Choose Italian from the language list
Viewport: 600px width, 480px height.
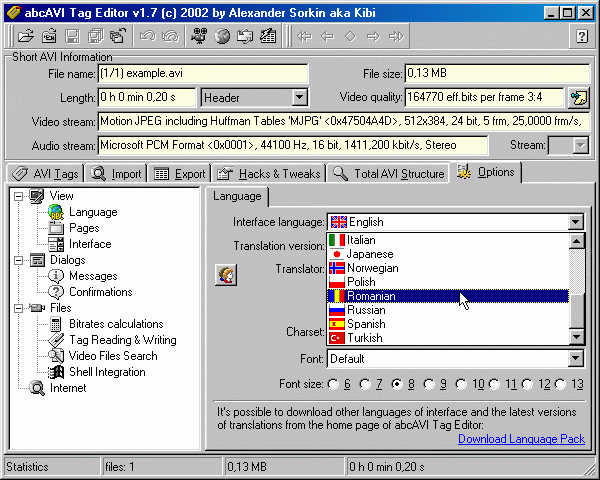click(448, 240)
